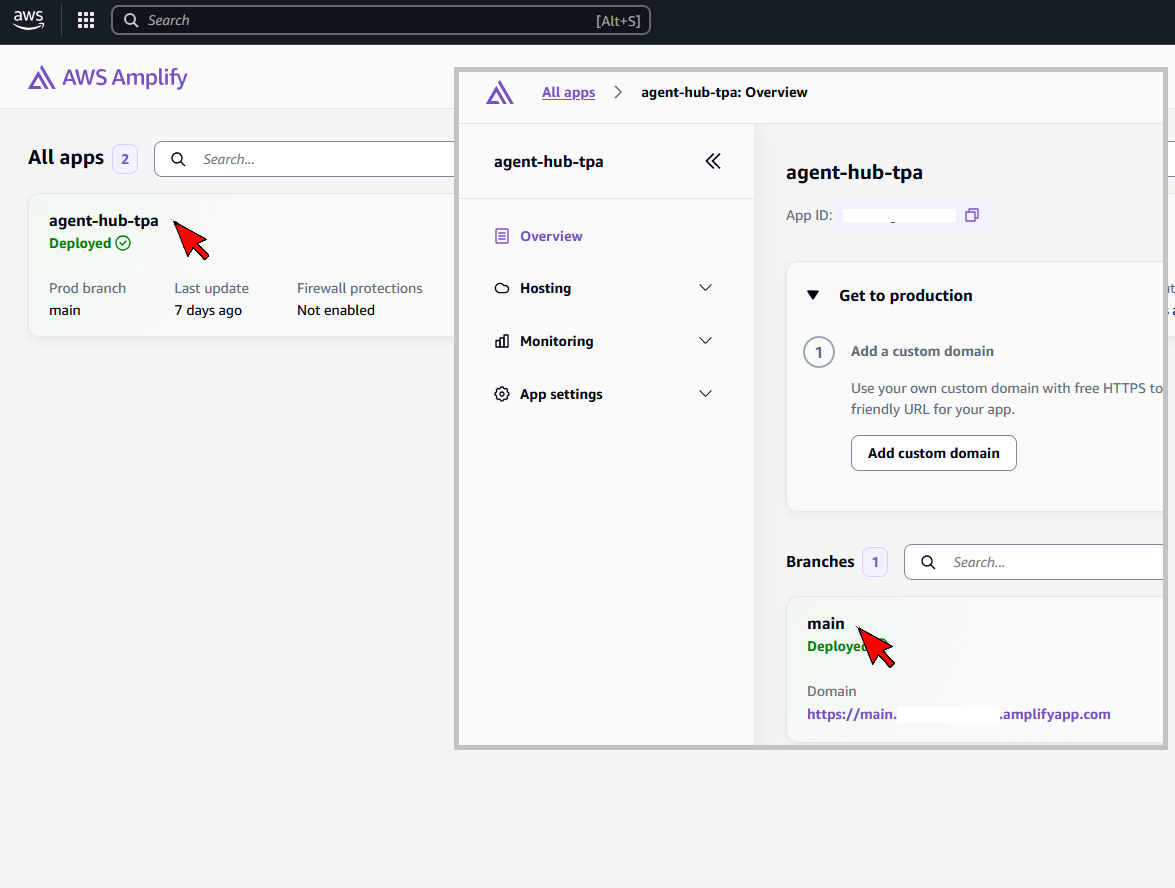Select Overview in the sidebar
Image resolution: width=1175 pixels, height=888 pixels.
(550, 236)
